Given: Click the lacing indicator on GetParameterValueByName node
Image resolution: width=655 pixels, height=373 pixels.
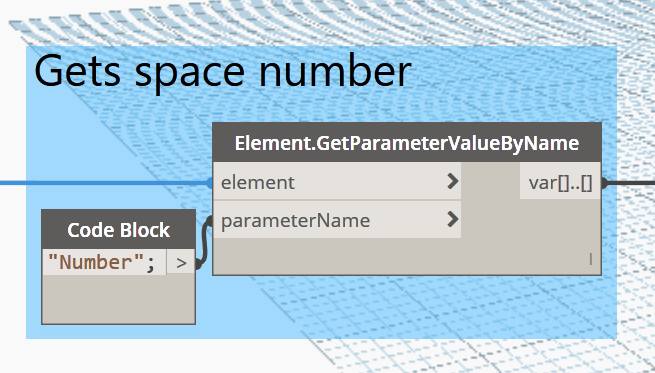Looking at the screenshot, I should (x=591, y=259).
